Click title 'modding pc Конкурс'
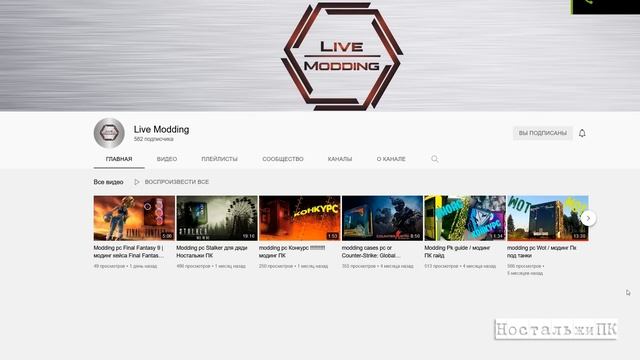This screenshot has width=640, height=360. coord(292,251)
